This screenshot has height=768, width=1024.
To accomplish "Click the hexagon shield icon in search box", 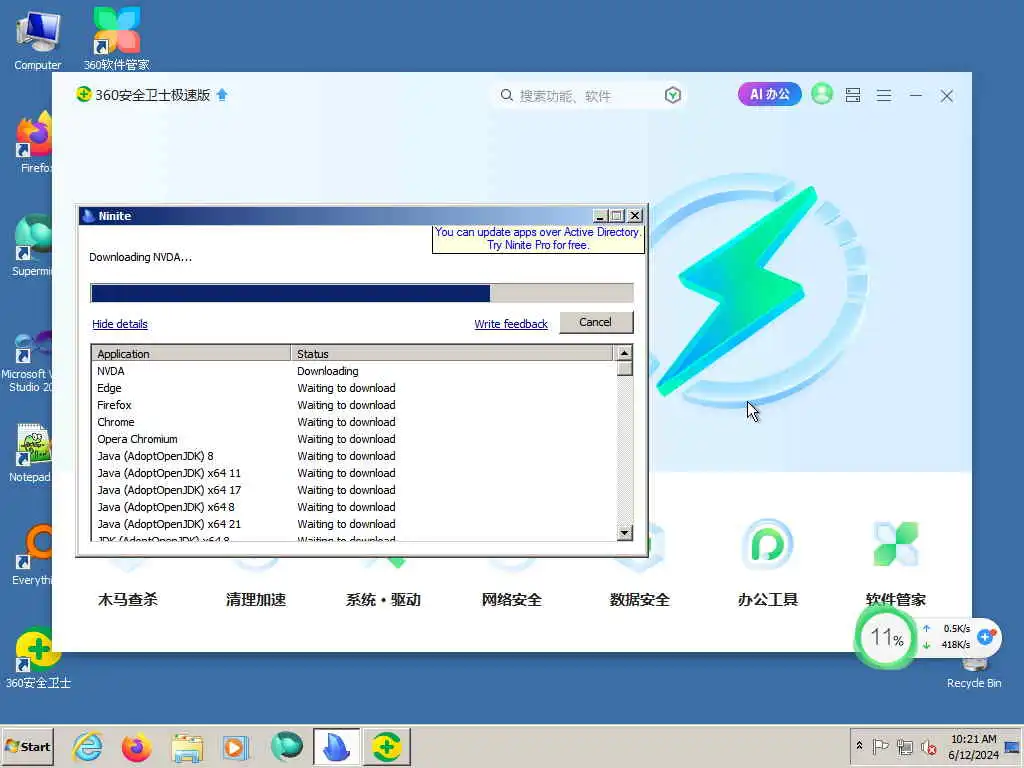I will click(x=673, y=95).
